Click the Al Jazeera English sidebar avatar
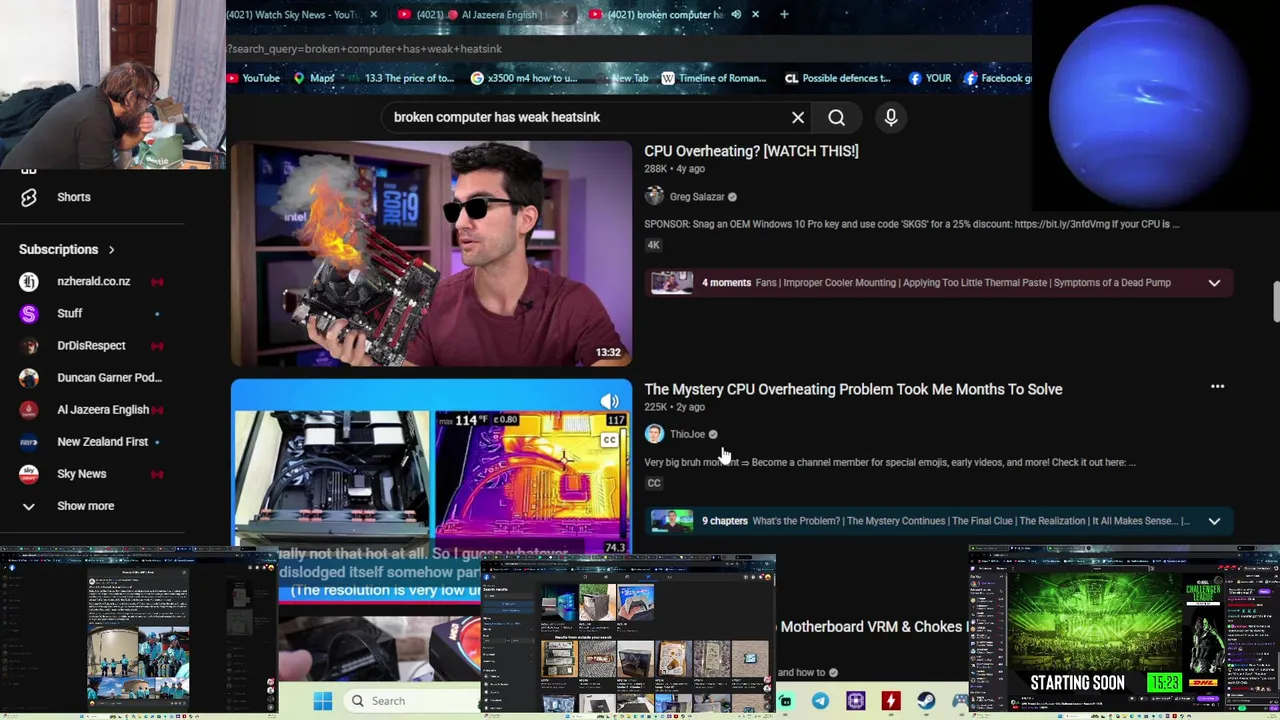Screen dimensions: 1280x720 pos(29,409)
